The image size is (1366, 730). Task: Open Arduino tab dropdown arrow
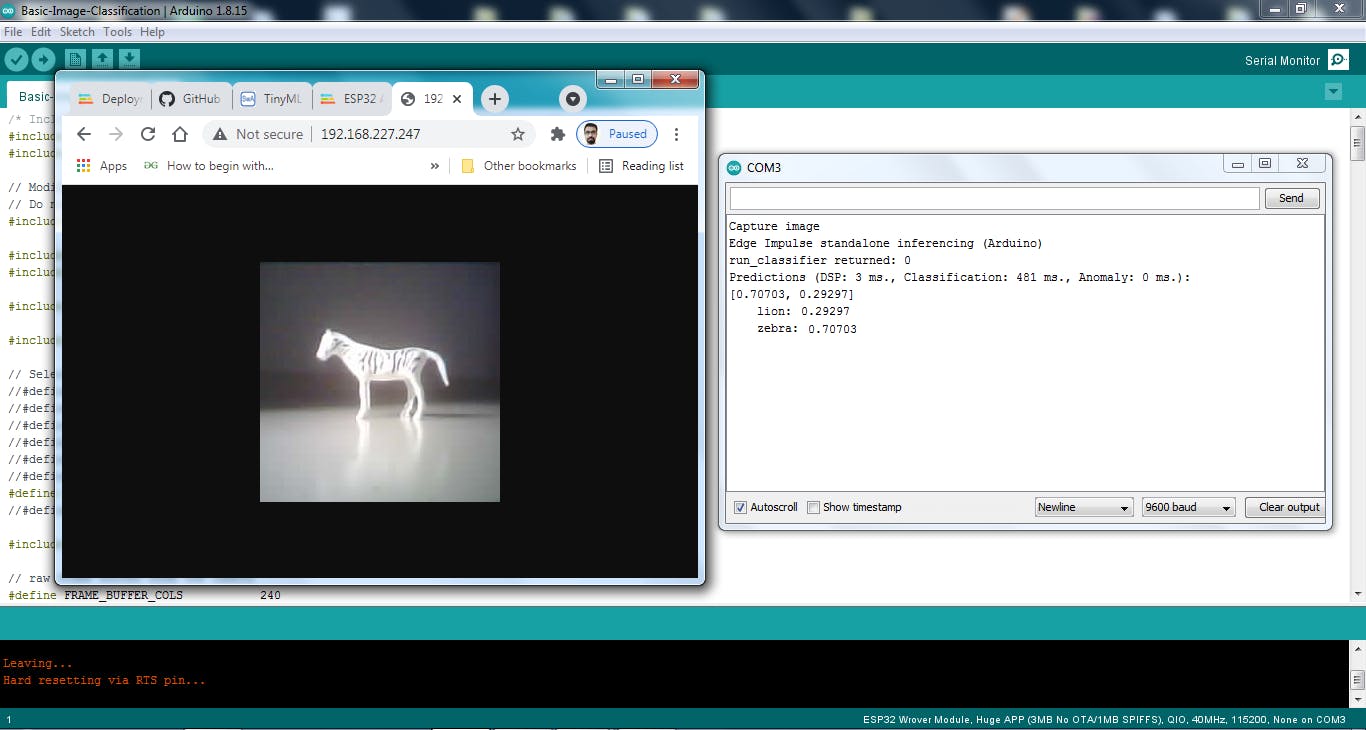click(x=1332, y=92)
